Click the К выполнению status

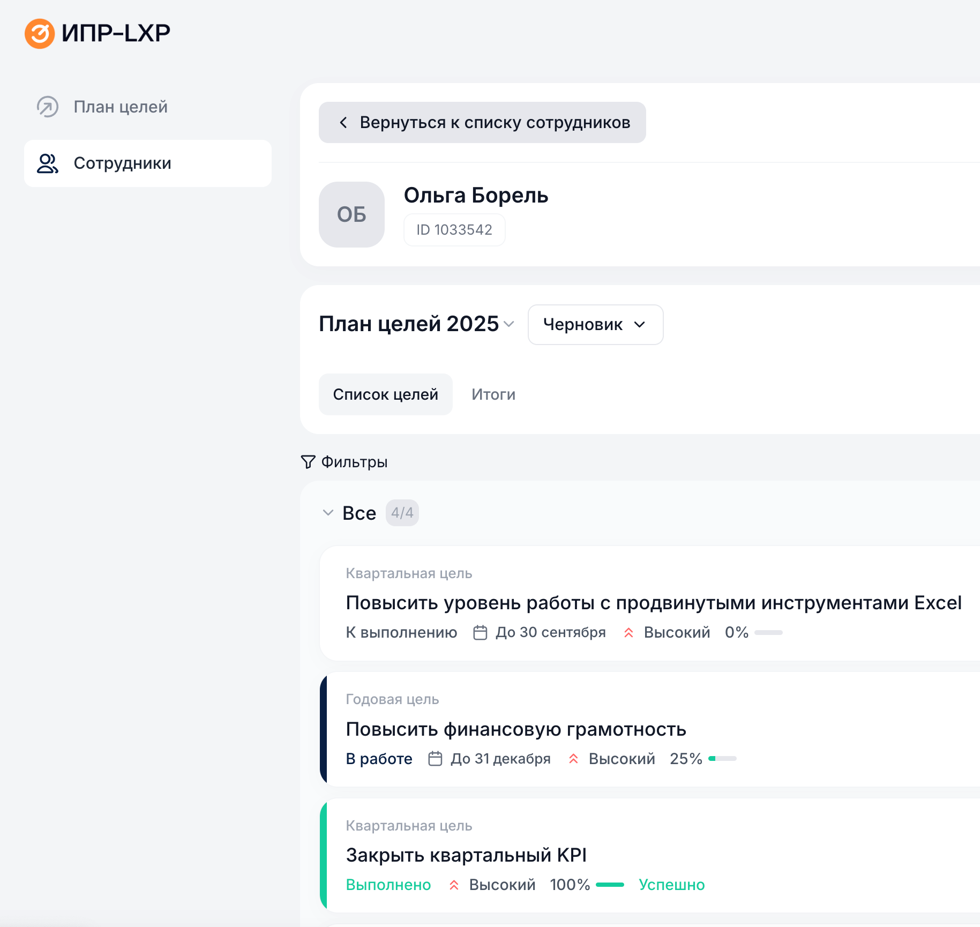coord(401,633)
